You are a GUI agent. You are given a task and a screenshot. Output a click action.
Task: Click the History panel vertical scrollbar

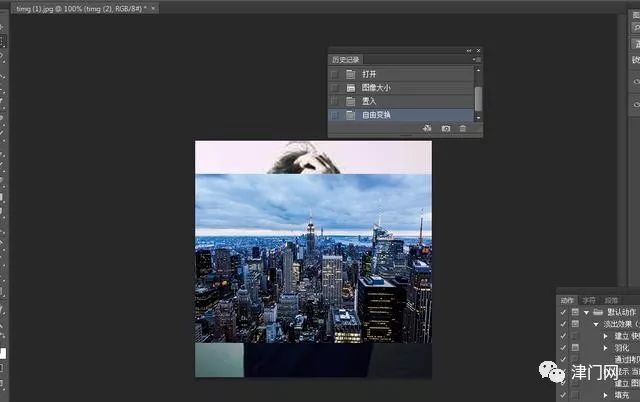(x=478, y=95)
